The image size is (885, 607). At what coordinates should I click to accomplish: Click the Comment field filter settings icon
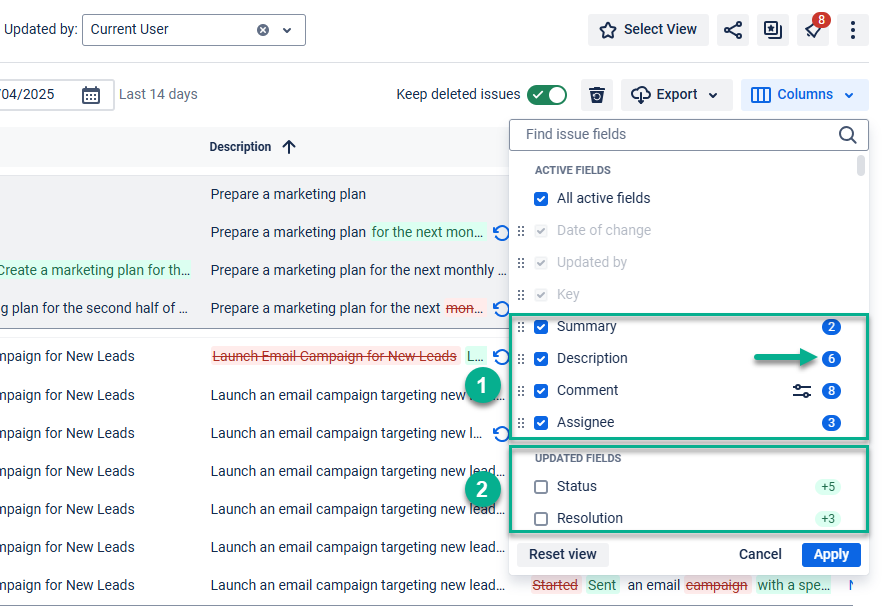(x=801, y=391)
